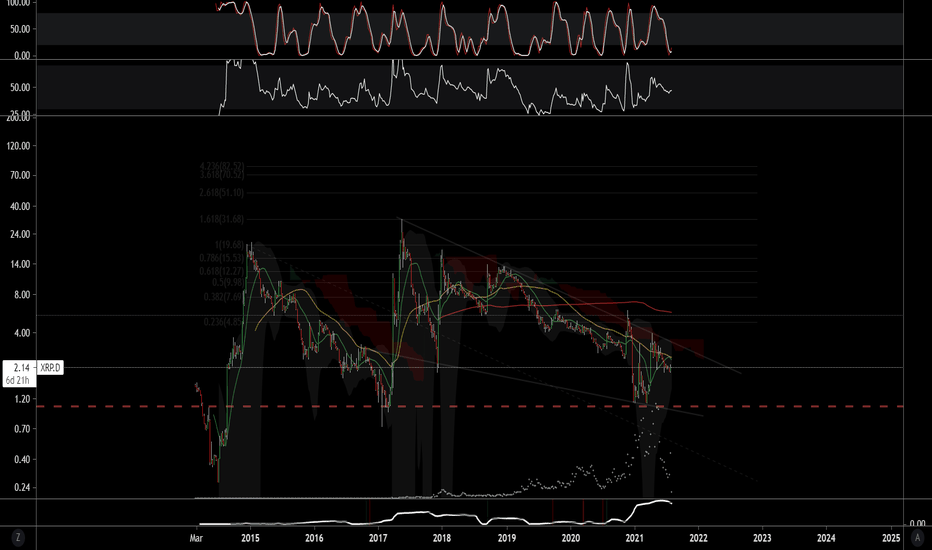Click the 0.00 label on the bottom indicator pane

coord(918,523)
